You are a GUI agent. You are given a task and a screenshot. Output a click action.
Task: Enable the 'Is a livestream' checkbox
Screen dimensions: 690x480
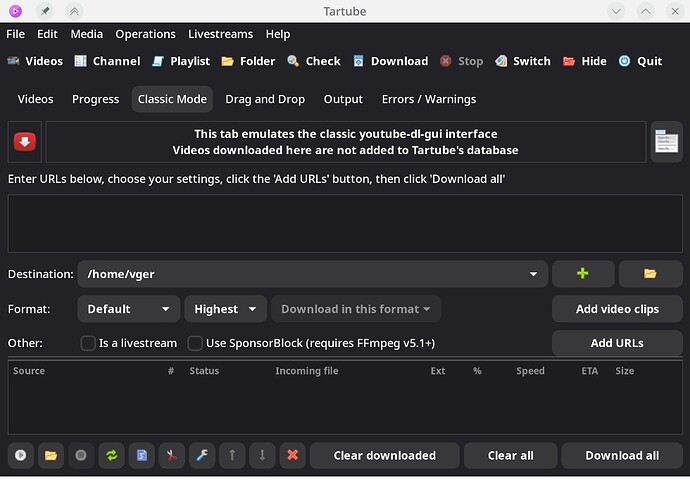coord(88,343)
